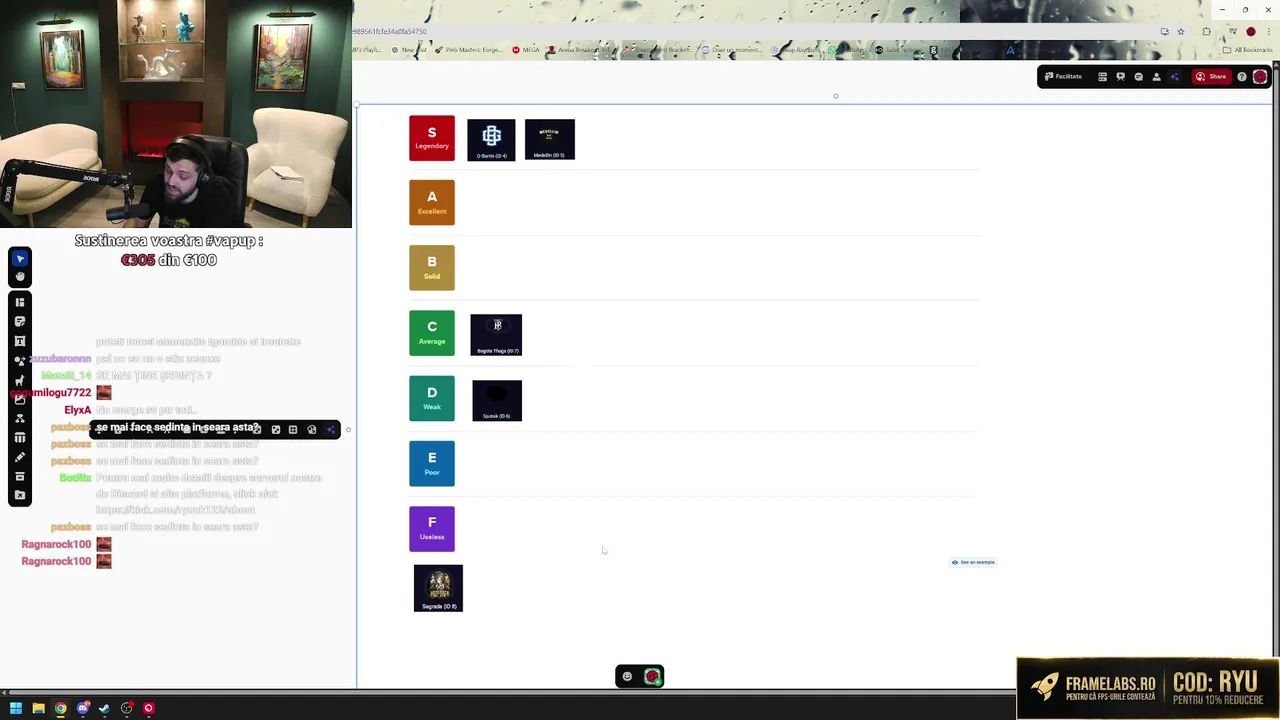Viewport: 1280px width, 720px height.
Task: Open the comments icon in top toolbar
Action: tap(1138, 77)
